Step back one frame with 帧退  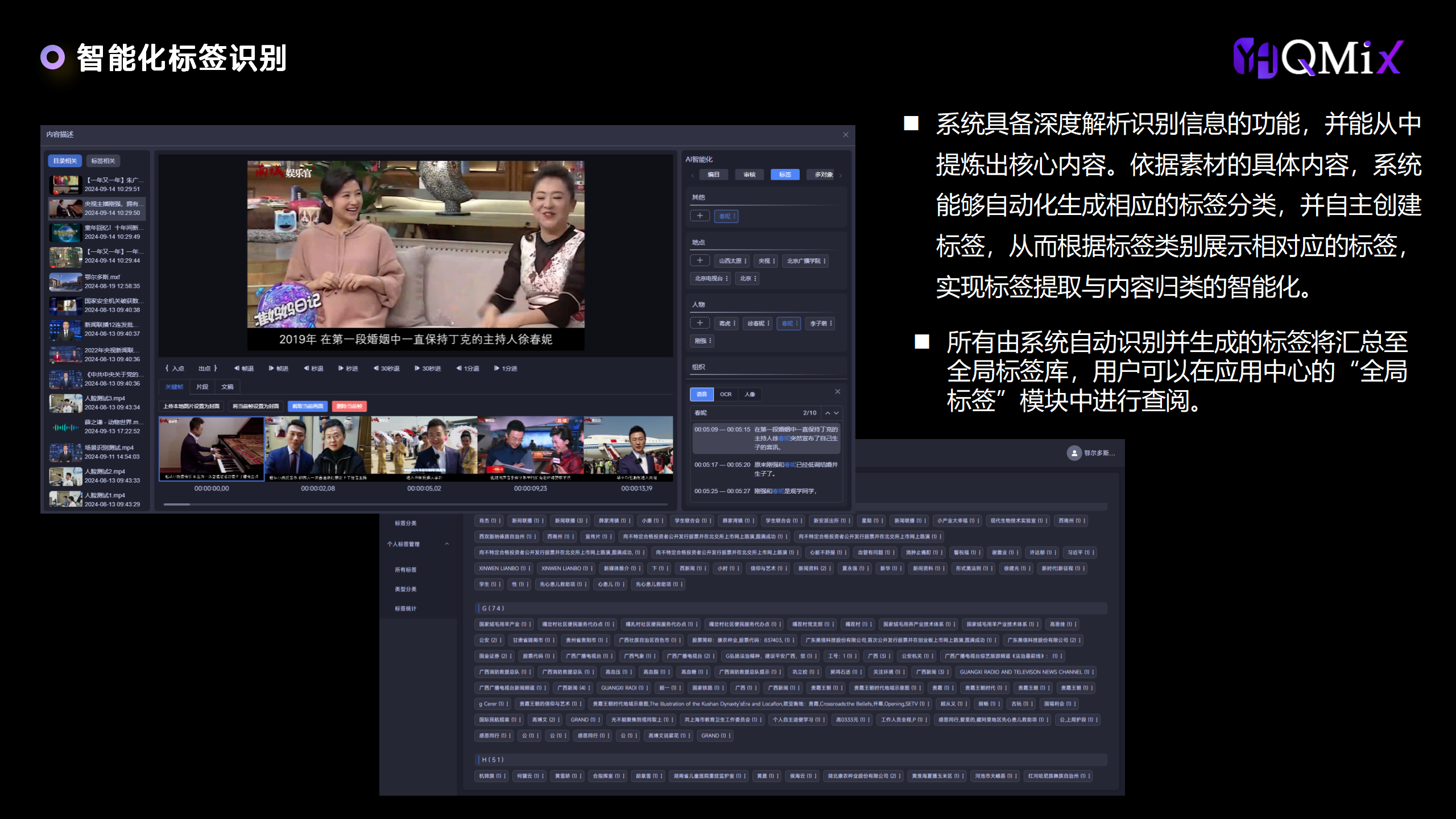243,369
